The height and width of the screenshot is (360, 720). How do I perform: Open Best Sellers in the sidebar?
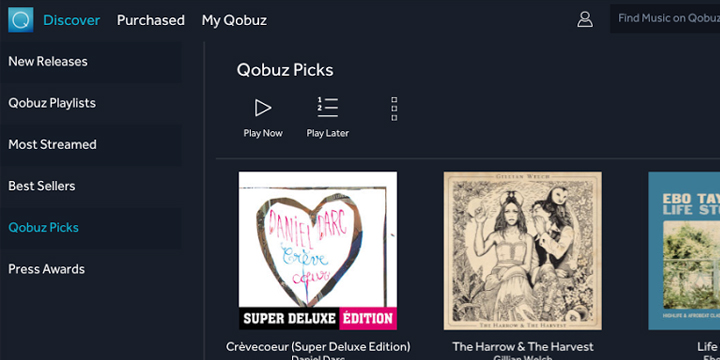click(x=90, y=186)
